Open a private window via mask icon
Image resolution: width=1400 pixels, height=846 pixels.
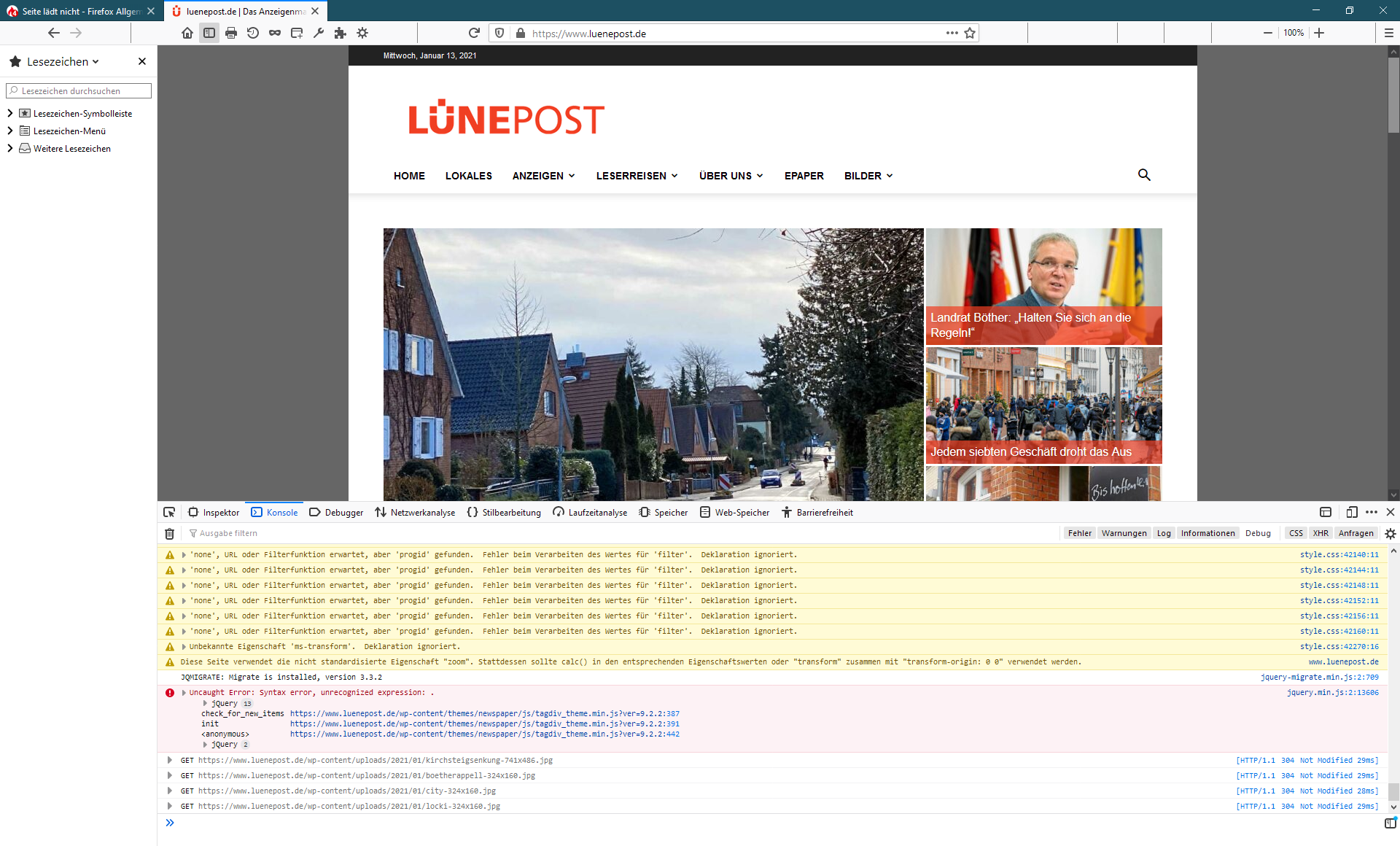(x=275, y=33)
